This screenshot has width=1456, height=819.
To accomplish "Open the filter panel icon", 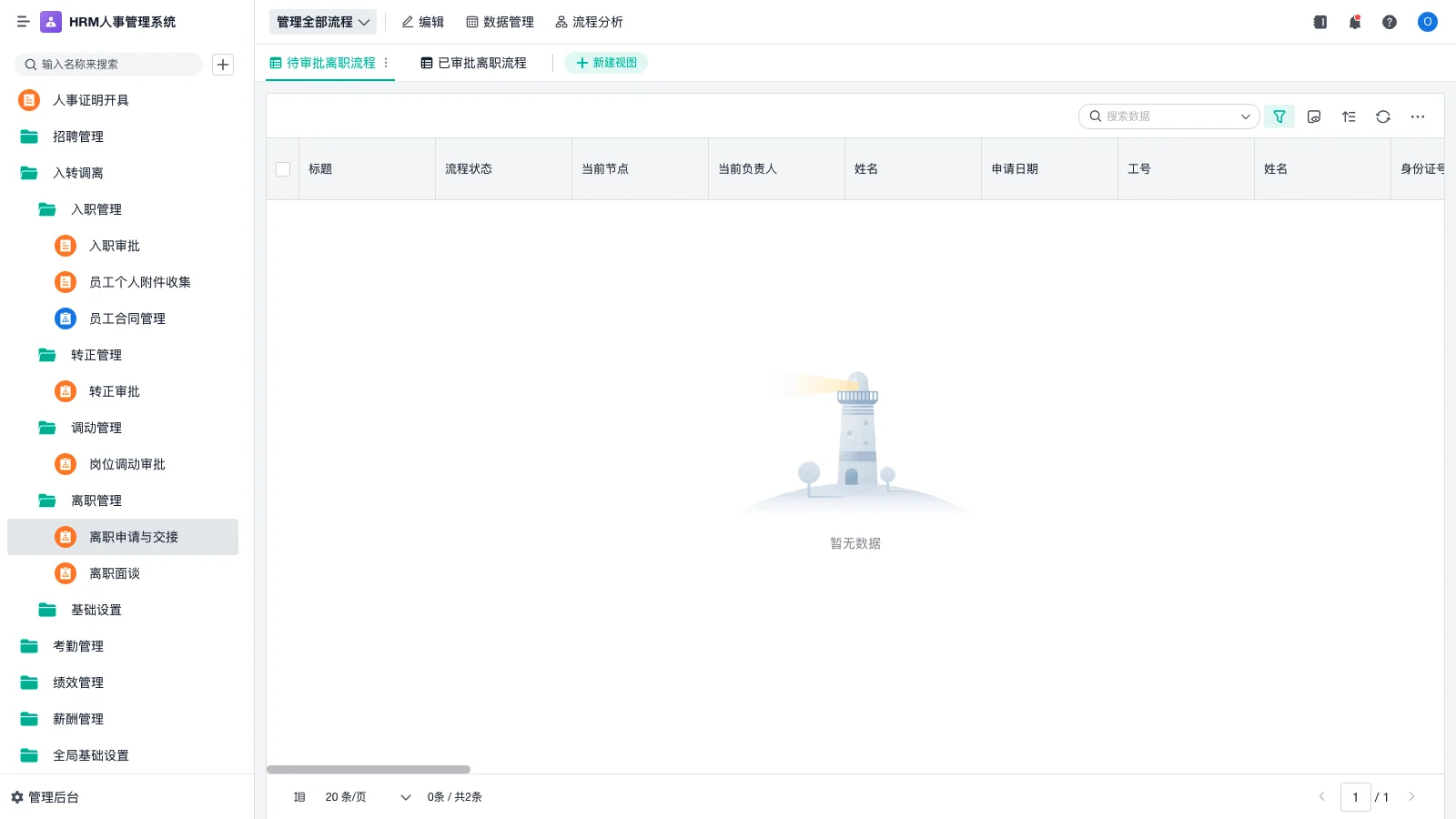I will pos(1279,116).
